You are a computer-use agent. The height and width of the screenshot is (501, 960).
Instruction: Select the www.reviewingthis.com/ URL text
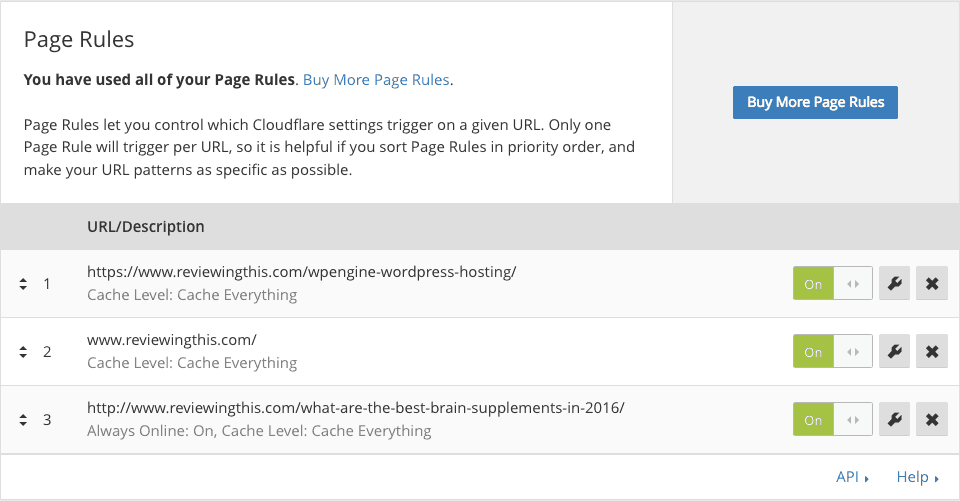tap(171, 339)
